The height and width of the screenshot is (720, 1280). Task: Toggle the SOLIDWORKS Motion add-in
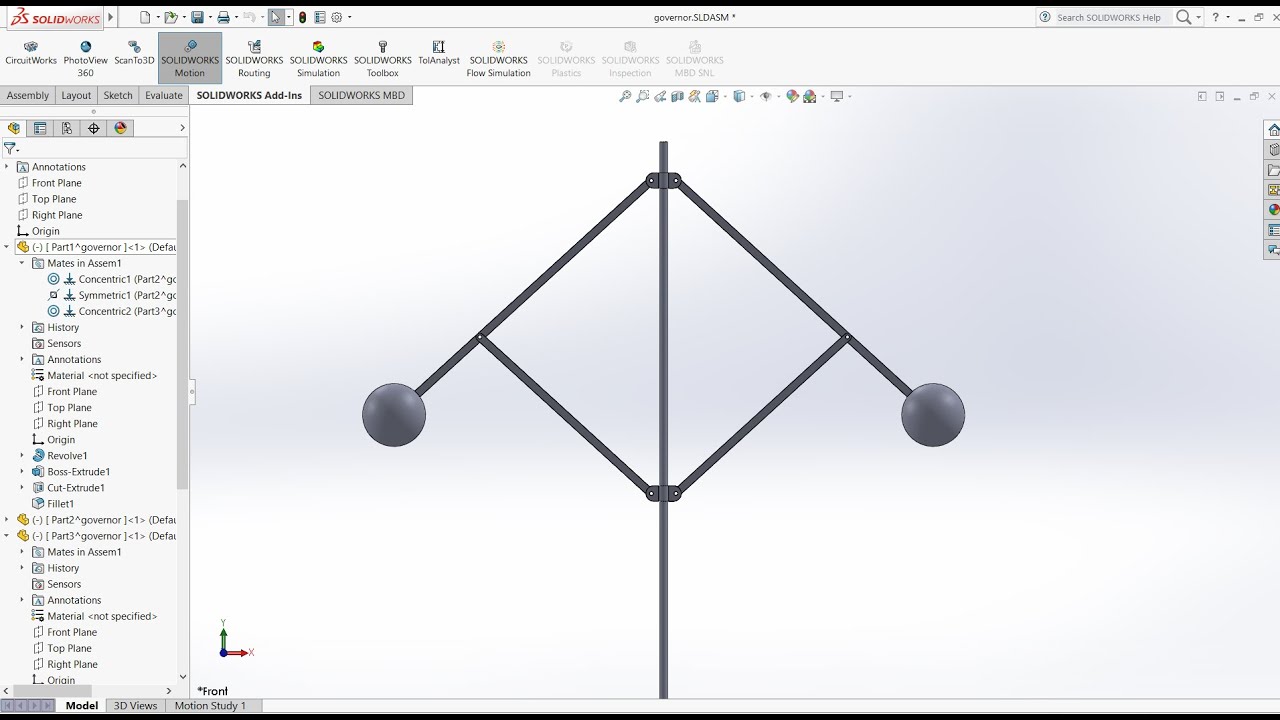tap(190, 59)
